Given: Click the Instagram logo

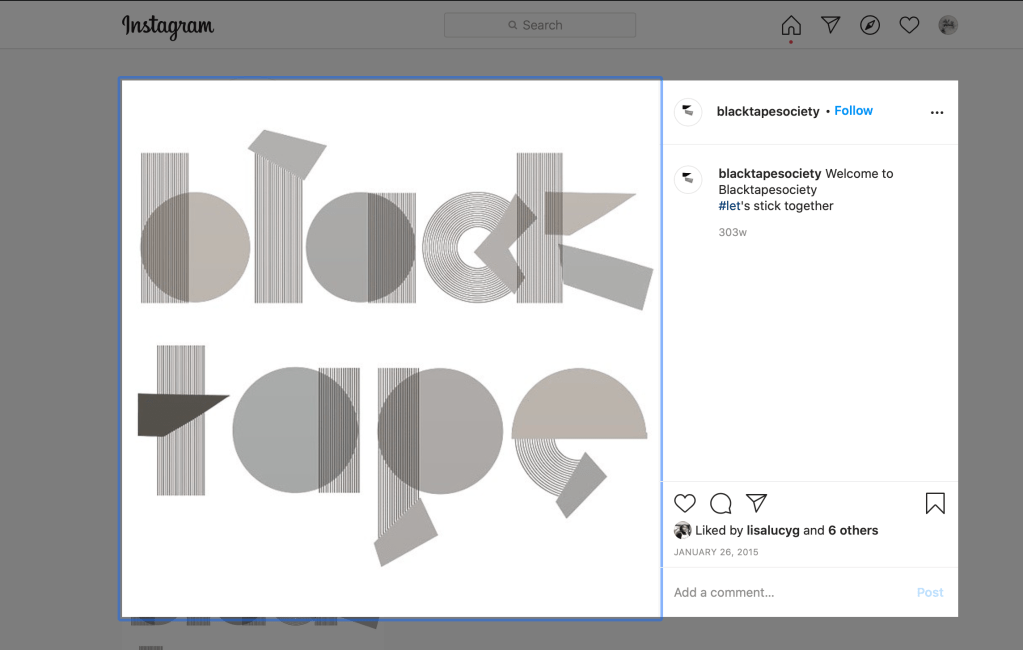Looking at the screenshot, I should click(x=168, y=26).
